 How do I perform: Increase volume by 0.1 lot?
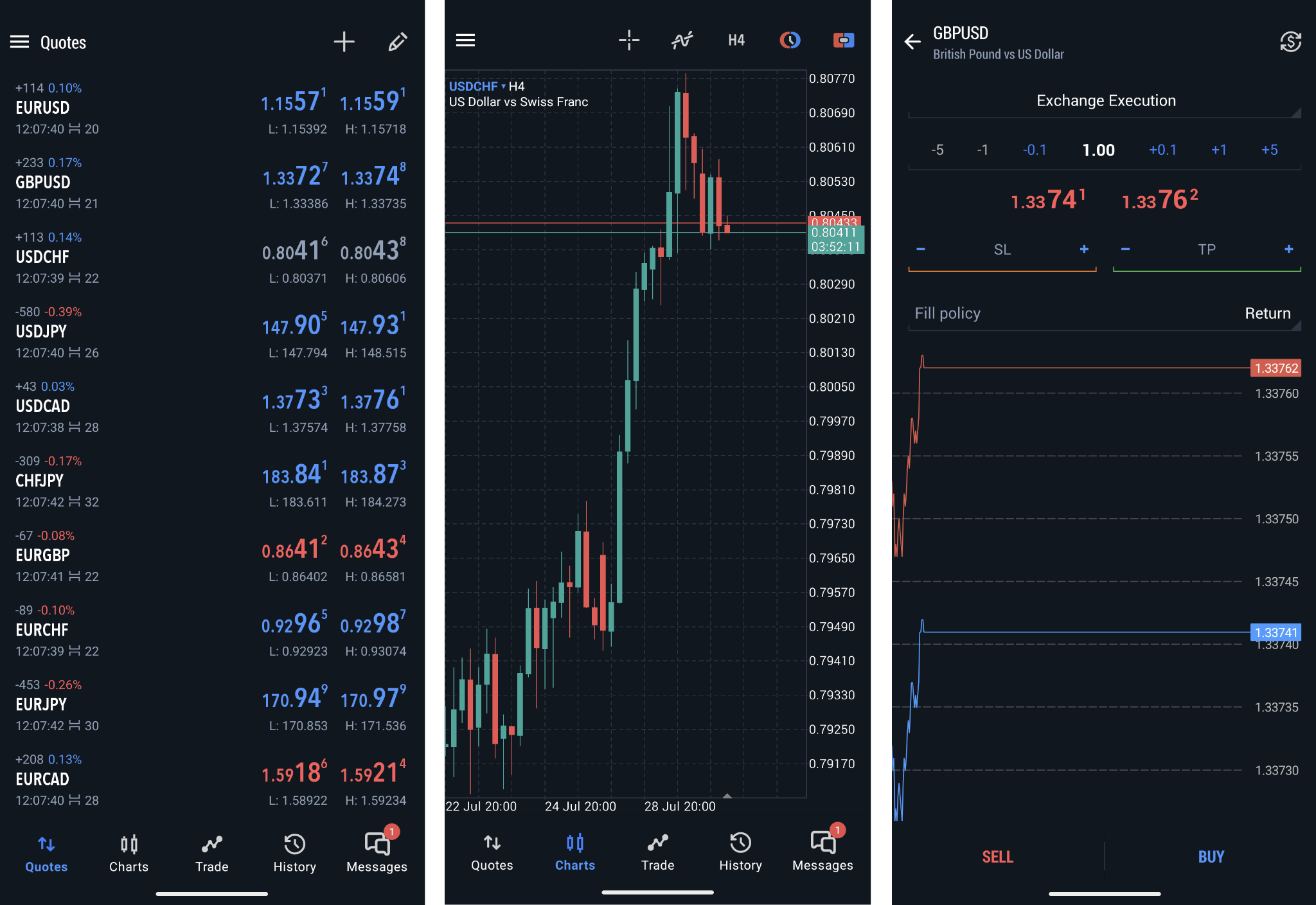(x=1162, y=150)
